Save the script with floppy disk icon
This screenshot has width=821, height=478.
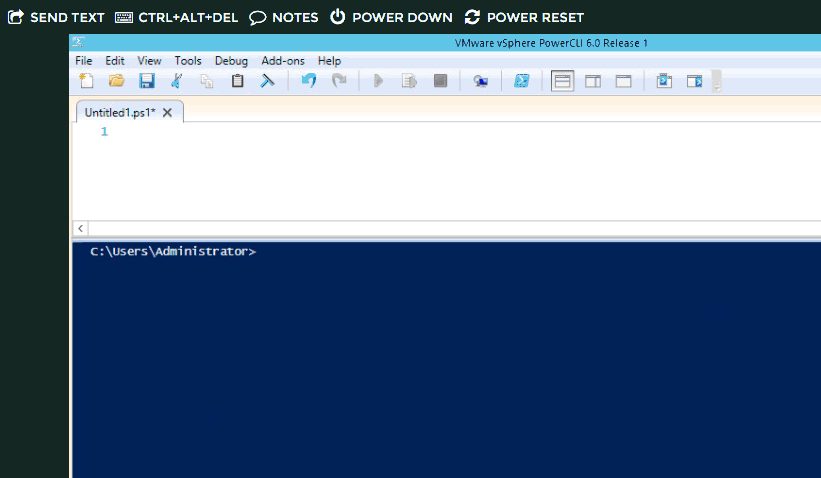coord(146,81)
